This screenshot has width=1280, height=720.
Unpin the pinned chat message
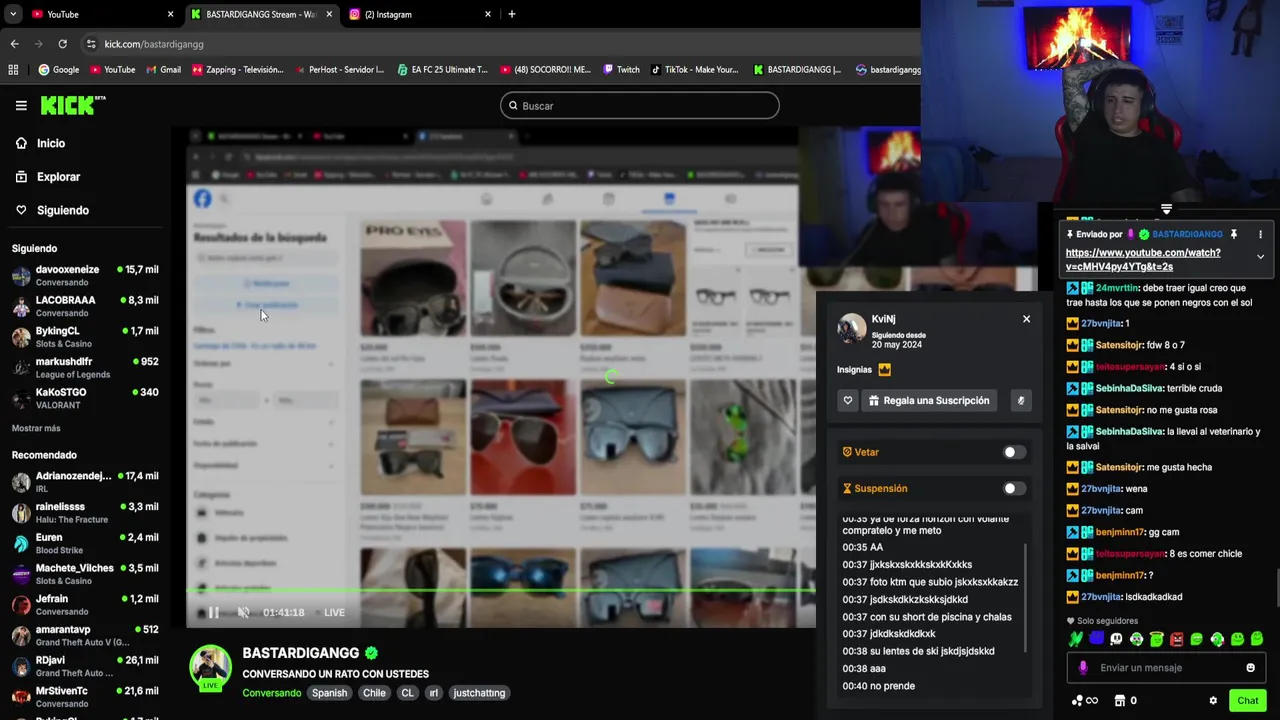point(1234,234)
